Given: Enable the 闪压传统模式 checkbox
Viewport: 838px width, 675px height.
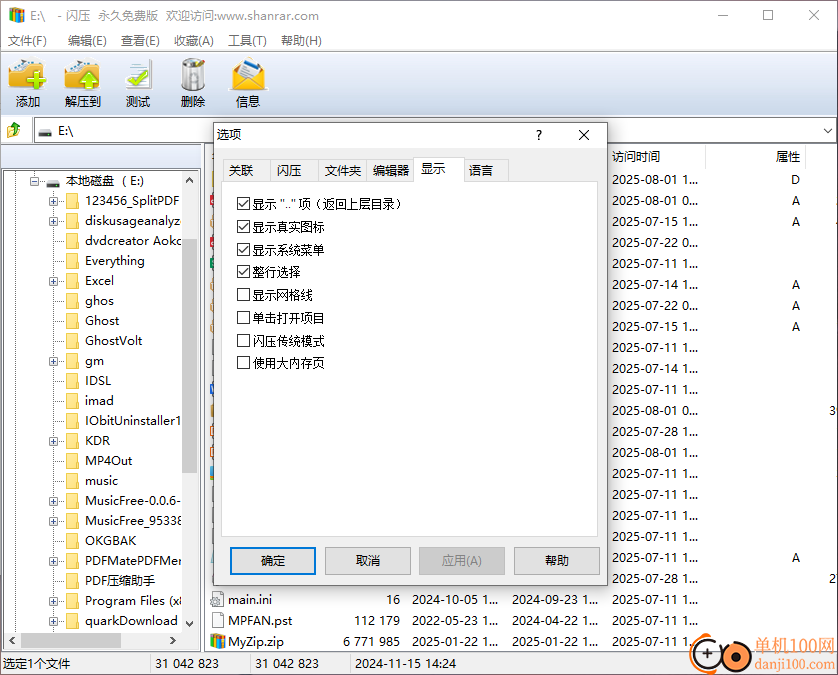Looking at the screenshot, I should pos(243,340).
